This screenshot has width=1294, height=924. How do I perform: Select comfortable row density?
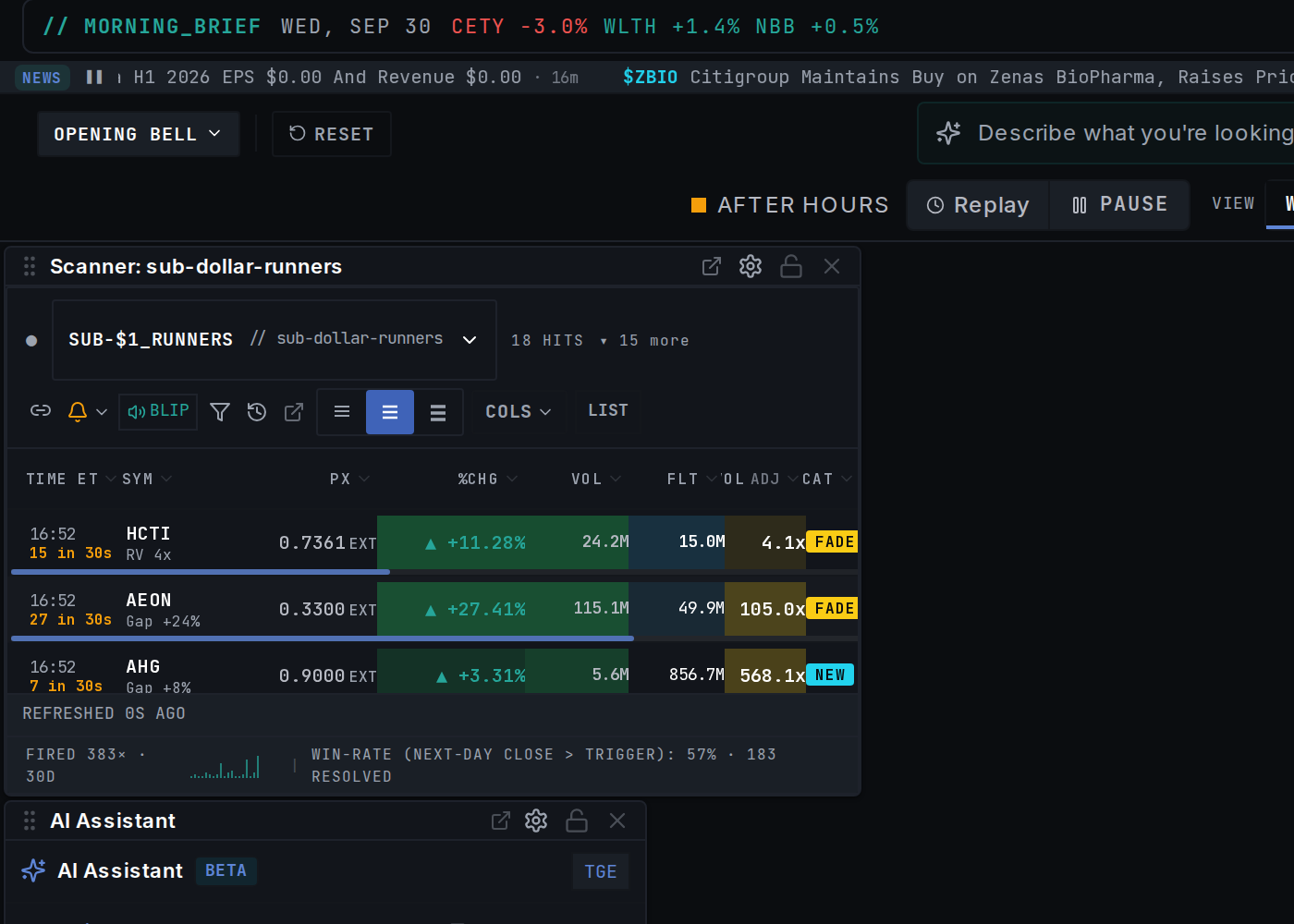point(438,411)
